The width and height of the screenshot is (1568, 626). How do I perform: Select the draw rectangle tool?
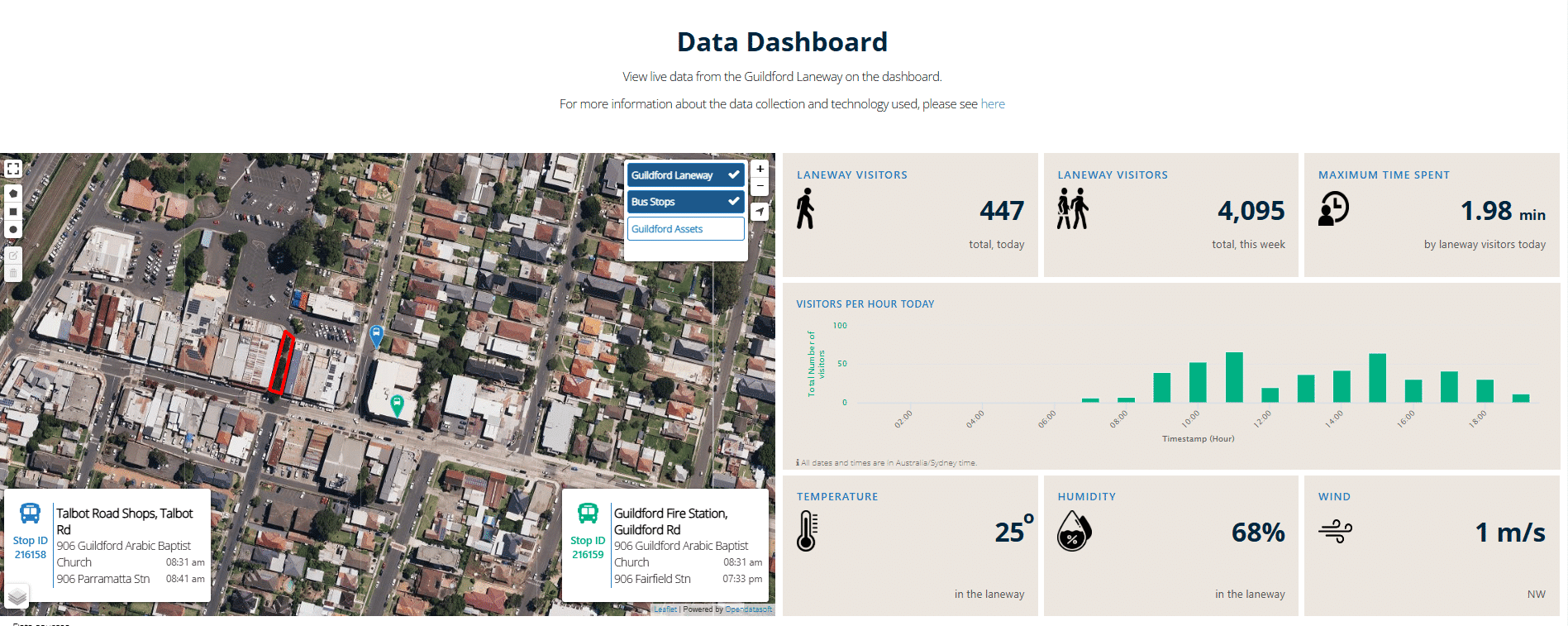13,212
